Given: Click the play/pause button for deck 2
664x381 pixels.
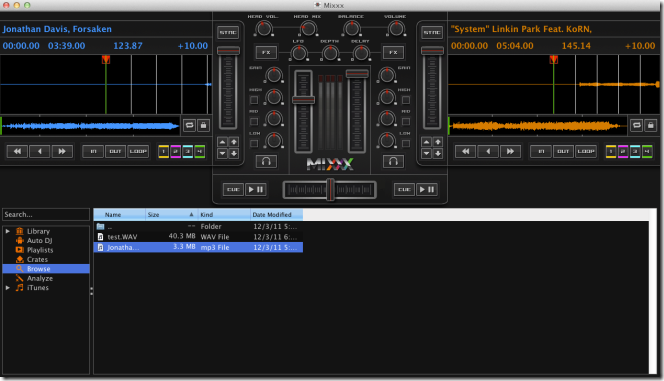Looking at the screenshot, I should (x=427, y=189).
